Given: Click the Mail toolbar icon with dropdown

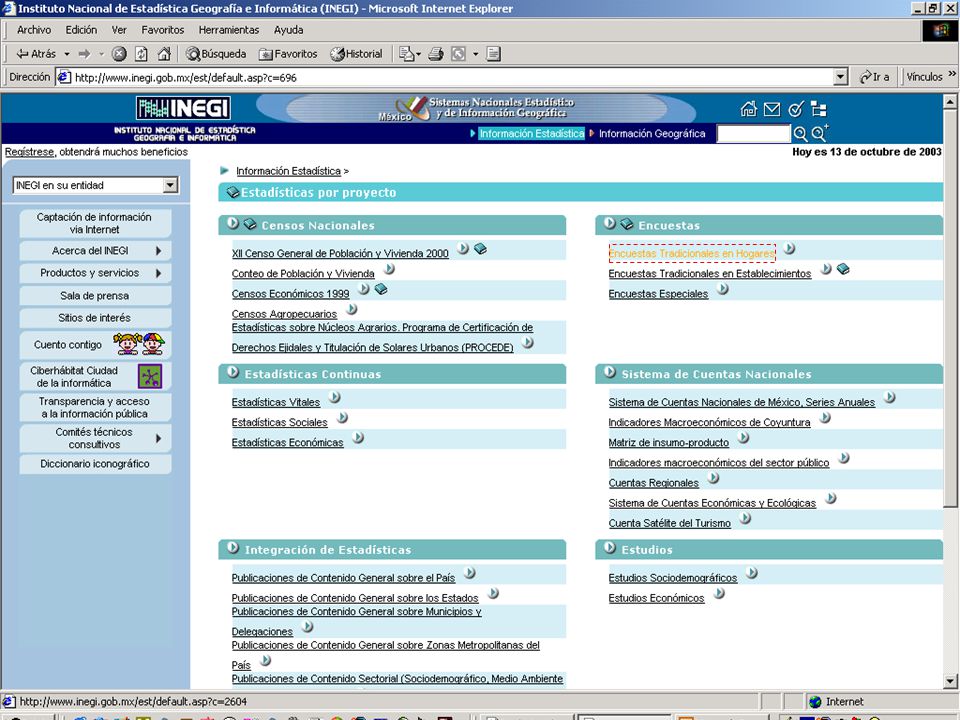Looking at the screenshot, I should (x=410, y=54).
